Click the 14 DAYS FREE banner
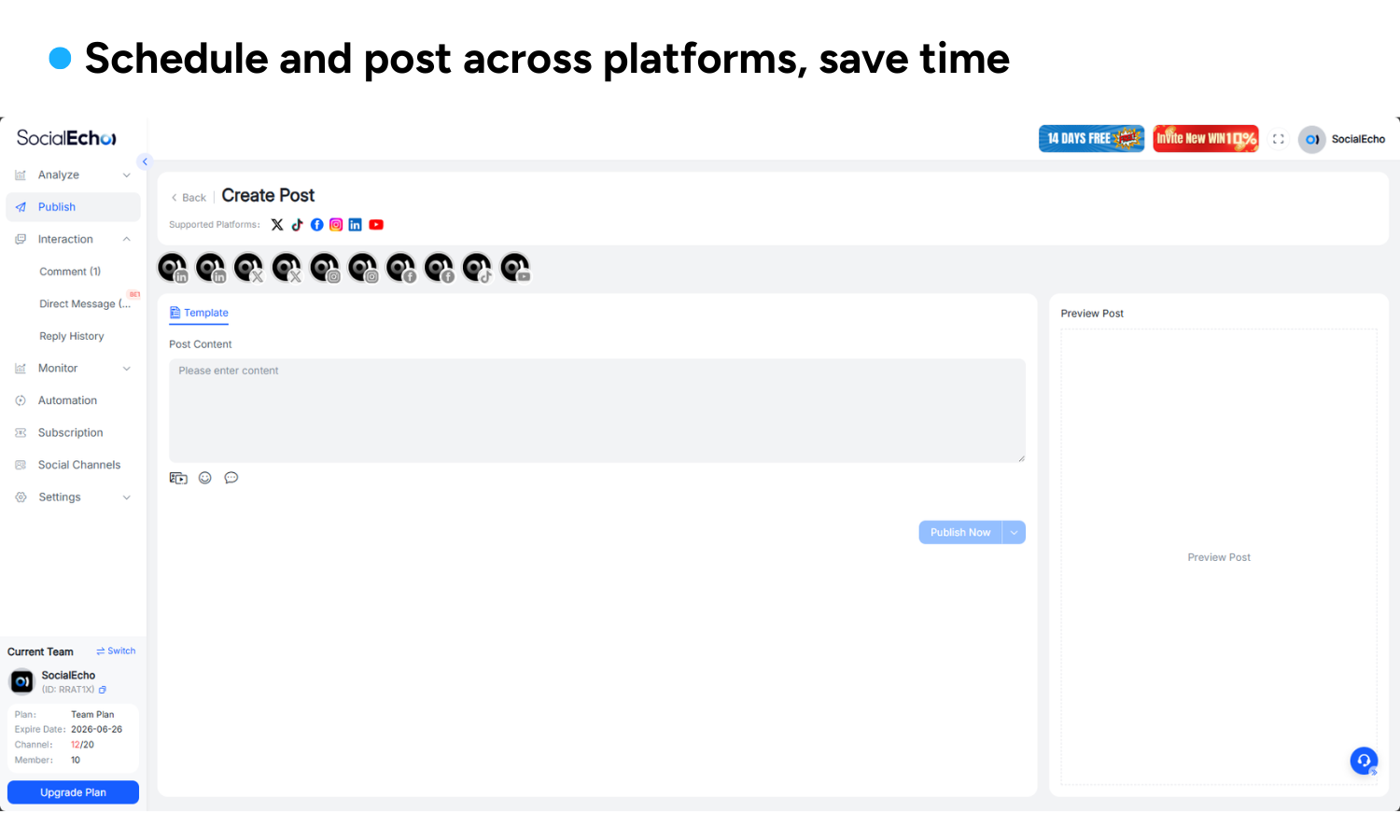Screen dimensions: 1400x840 coord(1091,138)
